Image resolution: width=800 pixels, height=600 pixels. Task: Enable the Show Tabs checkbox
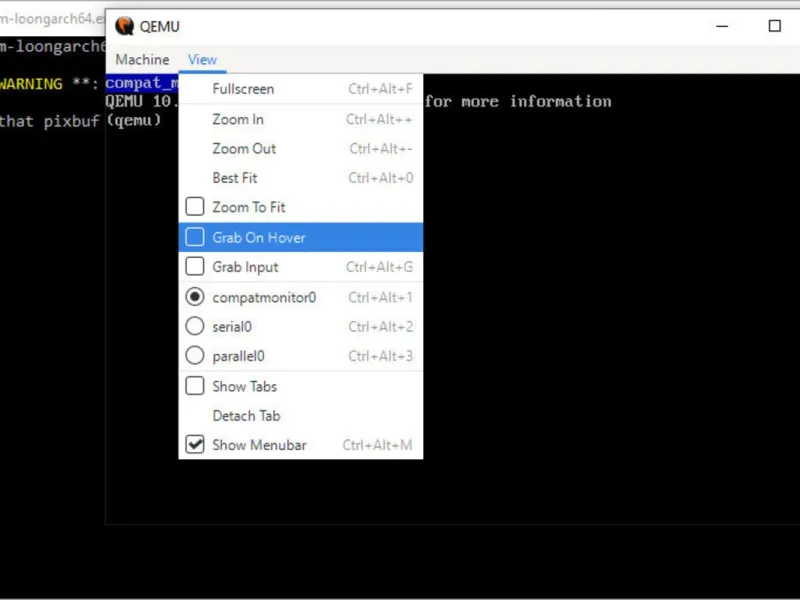[x=194, y=386]
